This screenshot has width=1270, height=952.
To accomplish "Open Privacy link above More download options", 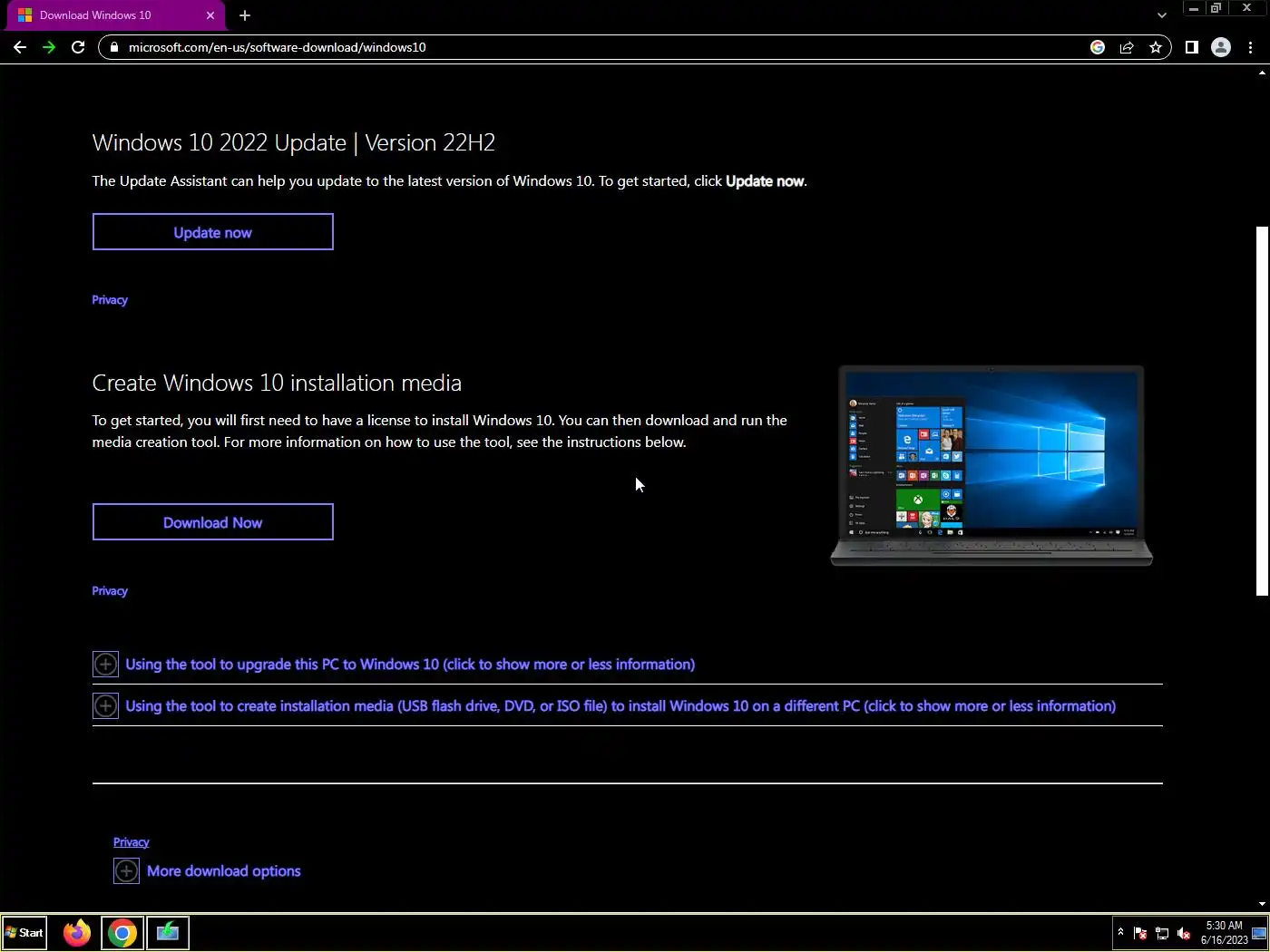I will (x=132, y=842).
